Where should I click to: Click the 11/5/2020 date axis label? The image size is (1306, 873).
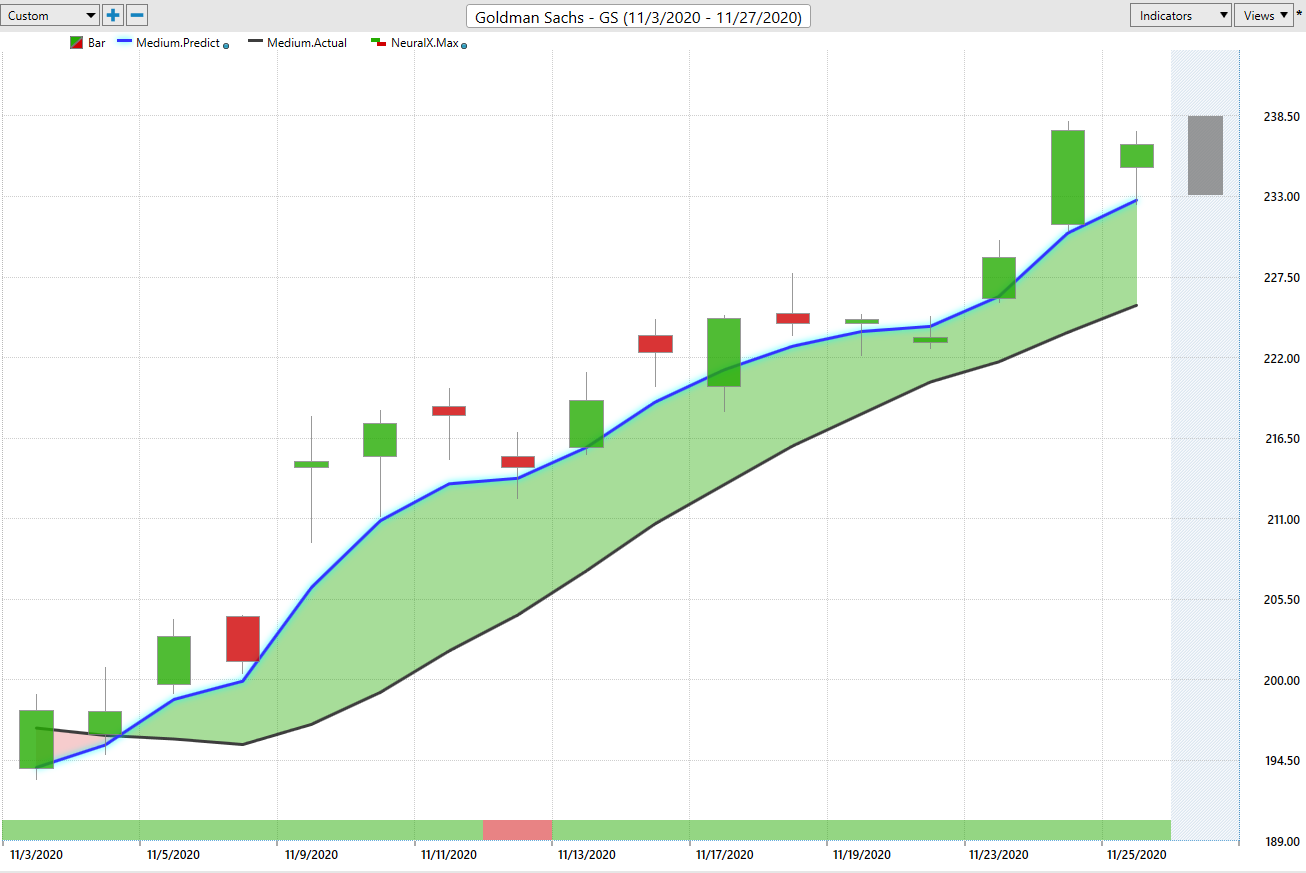pos(173,855)
